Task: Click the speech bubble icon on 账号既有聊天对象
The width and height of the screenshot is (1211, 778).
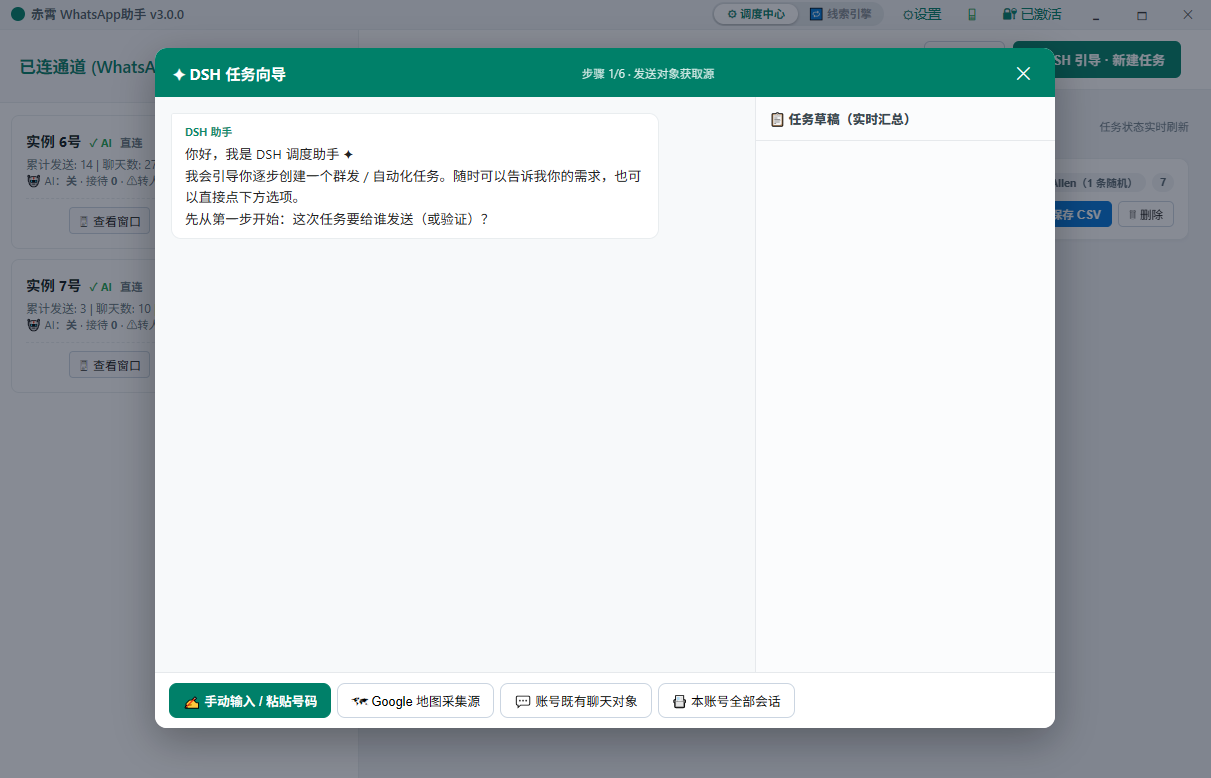Action: (522, 702)
